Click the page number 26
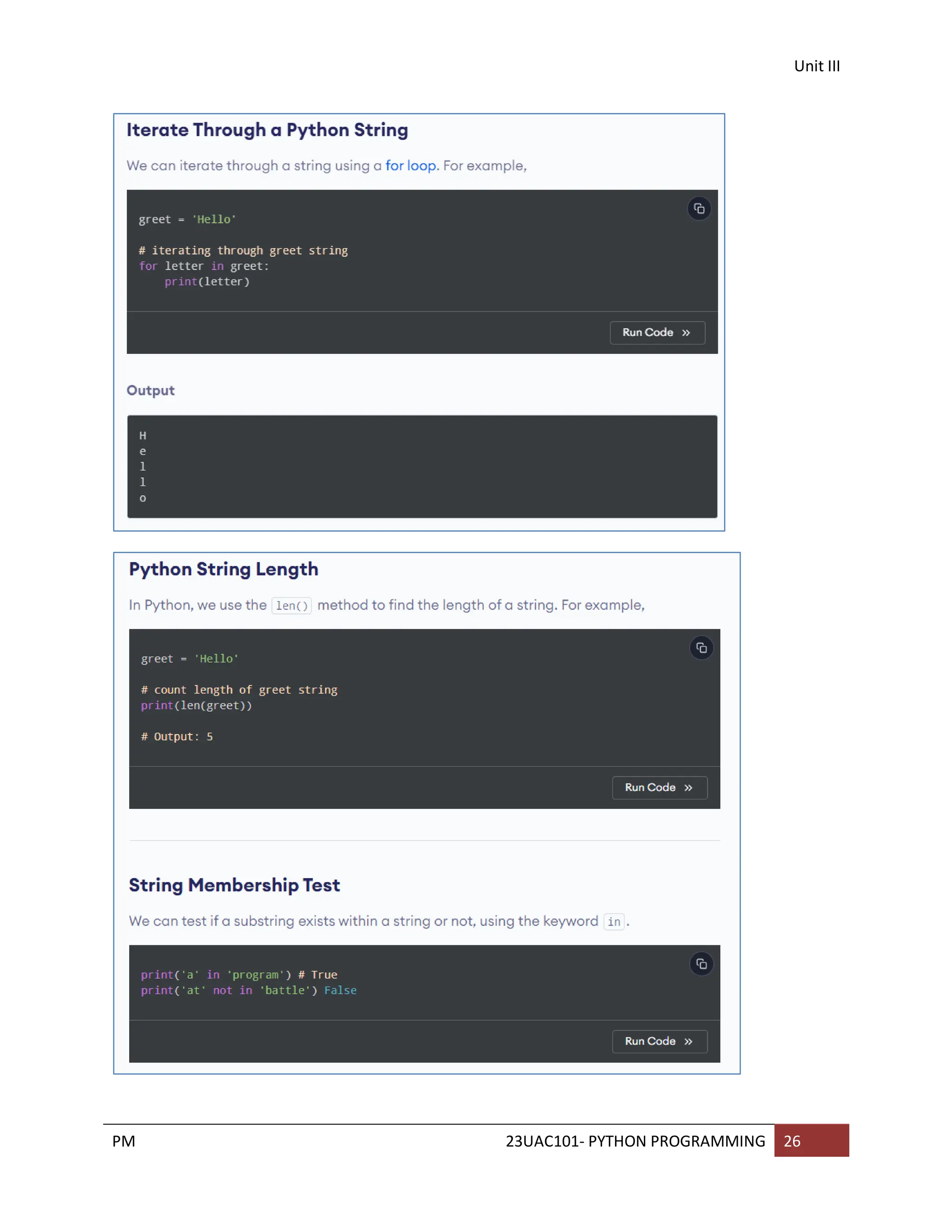952x1232 pixels. point(792,1141)
